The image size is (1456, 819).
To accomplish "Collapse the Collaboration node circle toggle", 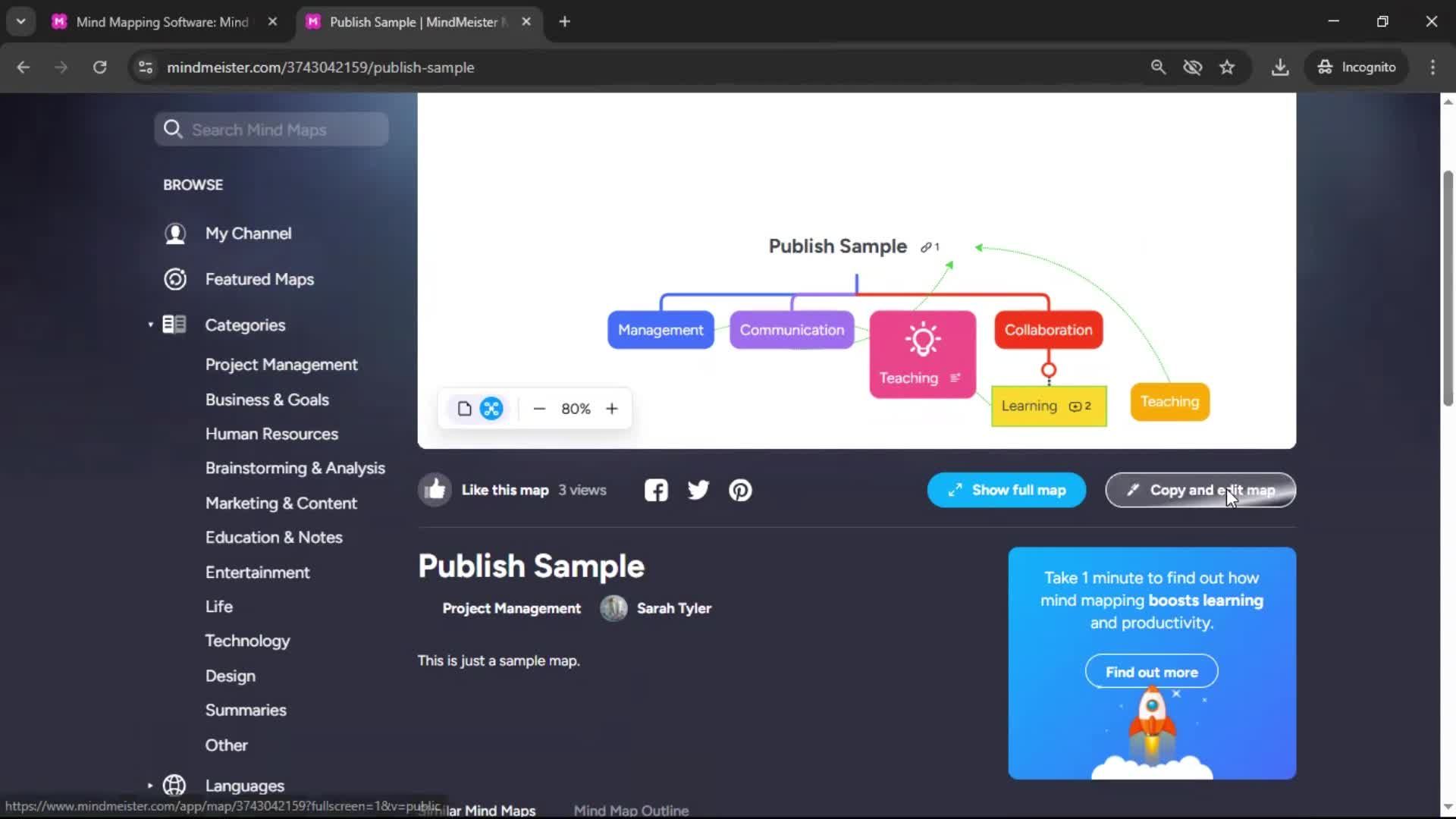I will (1049, 370).
